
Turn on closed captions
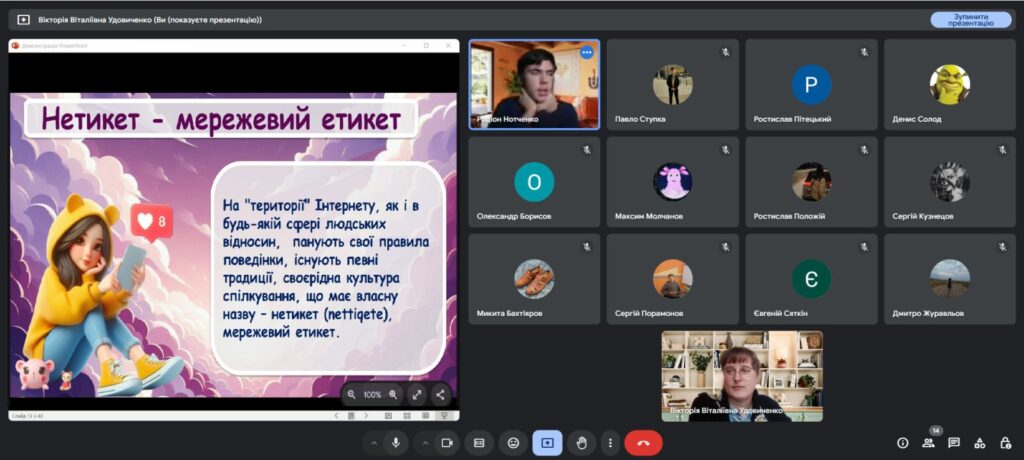click(479, 442)
